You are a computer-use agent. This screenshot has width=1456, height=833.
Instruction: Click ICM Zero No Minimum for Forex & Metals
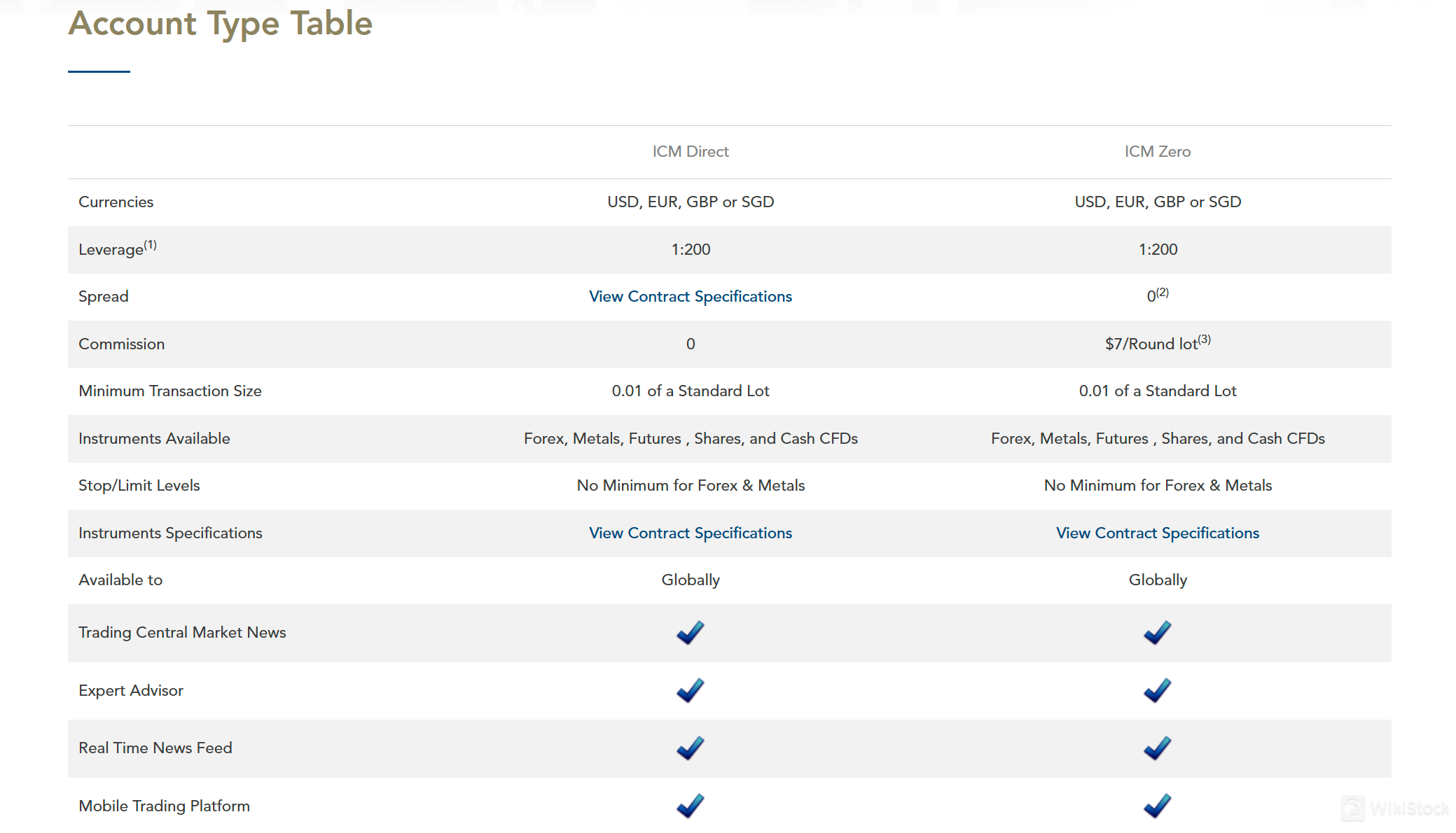[x=1158, y=486]
